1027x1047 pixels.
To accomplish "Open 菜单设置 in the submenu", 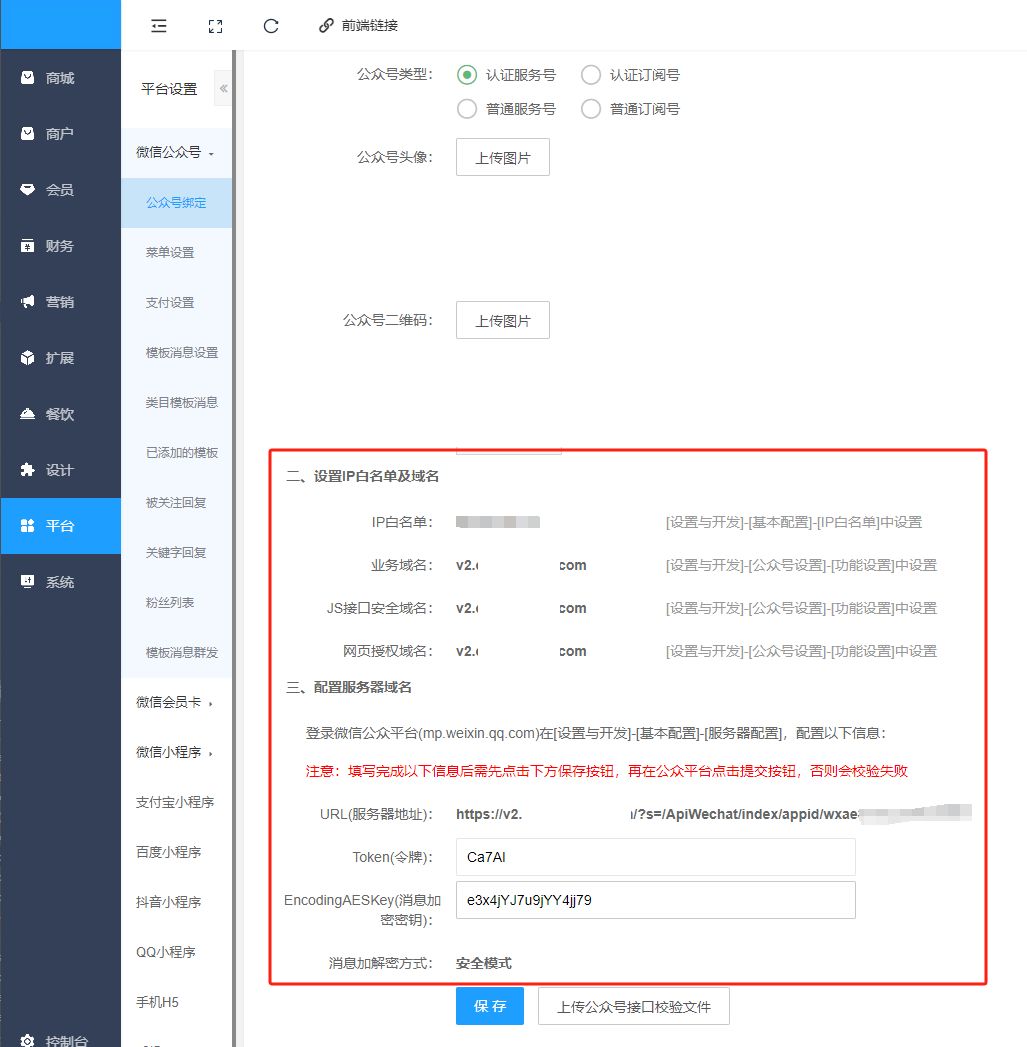I will [170, 253].
